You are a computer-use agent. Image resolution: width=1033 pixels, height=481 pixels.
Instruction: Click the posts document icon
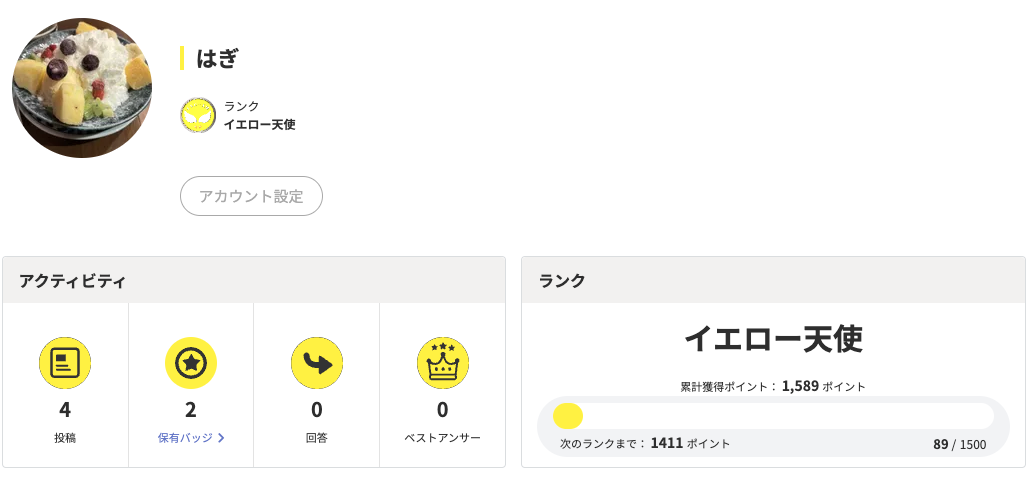point(65,362)
